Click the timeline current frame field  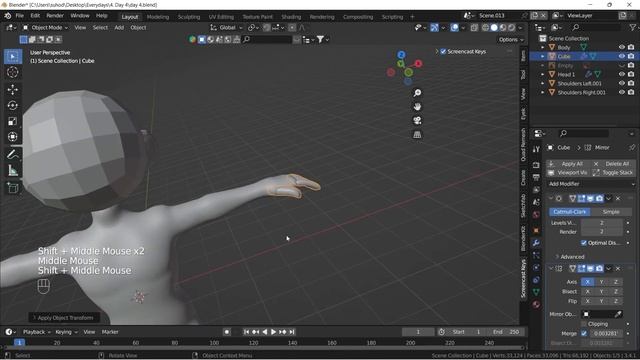point(418,332)
